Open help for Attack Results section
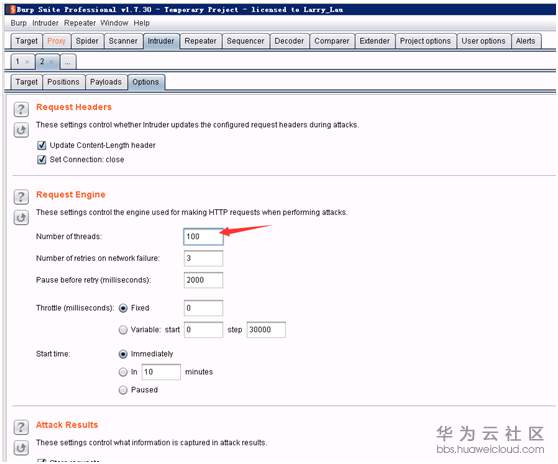The image size is (558, 464). click(x=21, y=427)
